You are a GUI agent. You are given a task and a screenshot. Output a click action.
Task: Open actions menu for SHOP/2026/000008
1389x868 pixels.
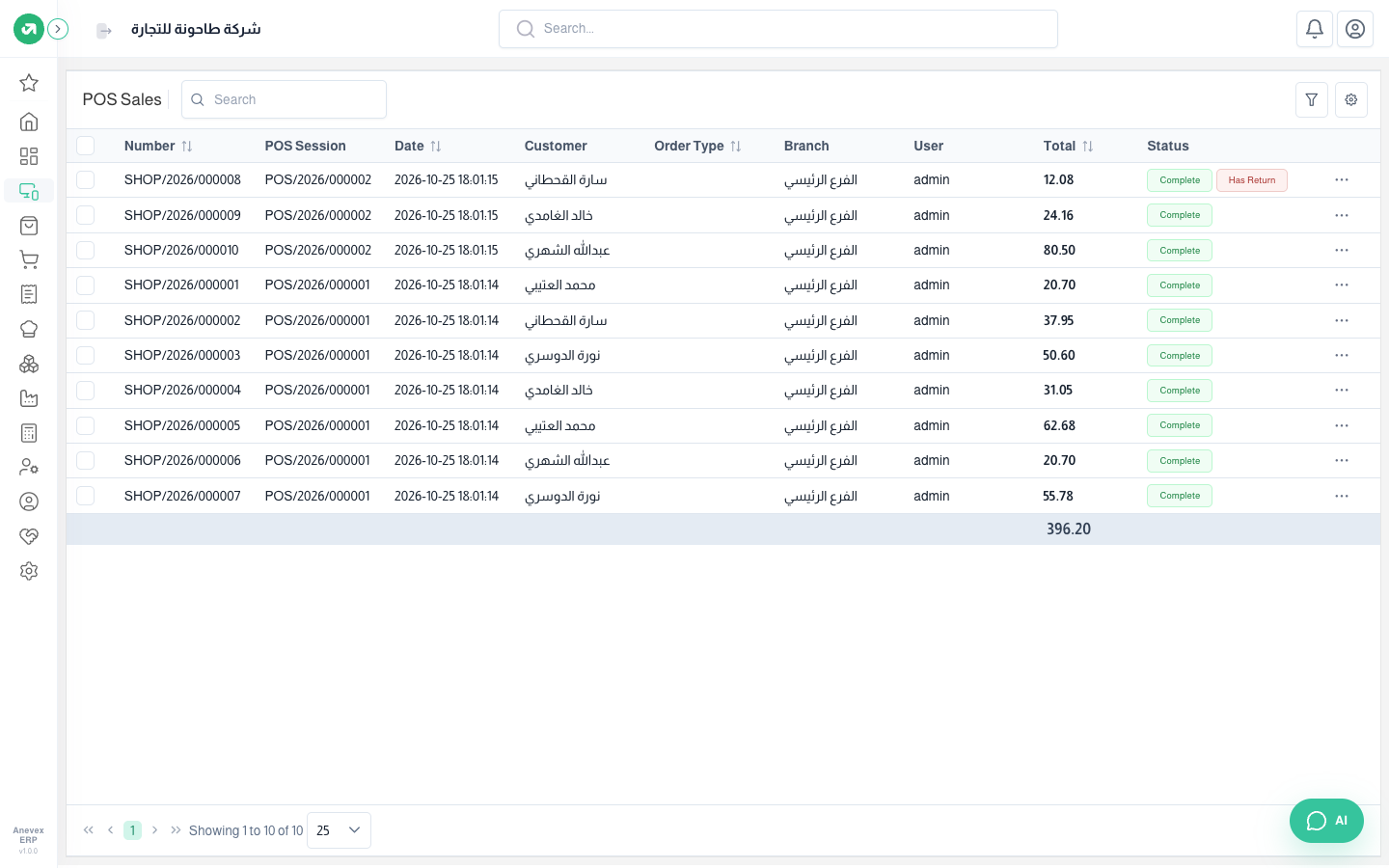tap(1342, 180)
